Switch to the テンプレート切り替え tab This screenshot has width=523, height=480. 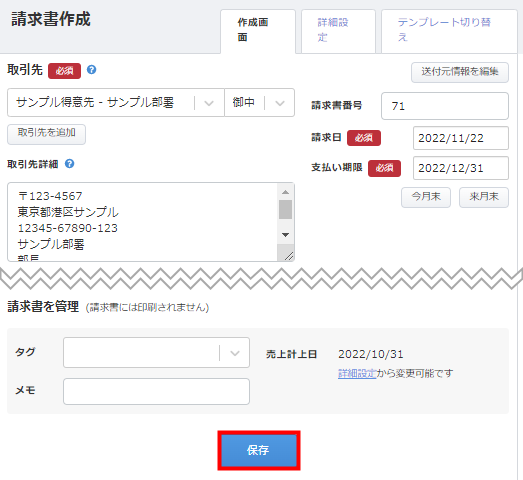[449, 31]
